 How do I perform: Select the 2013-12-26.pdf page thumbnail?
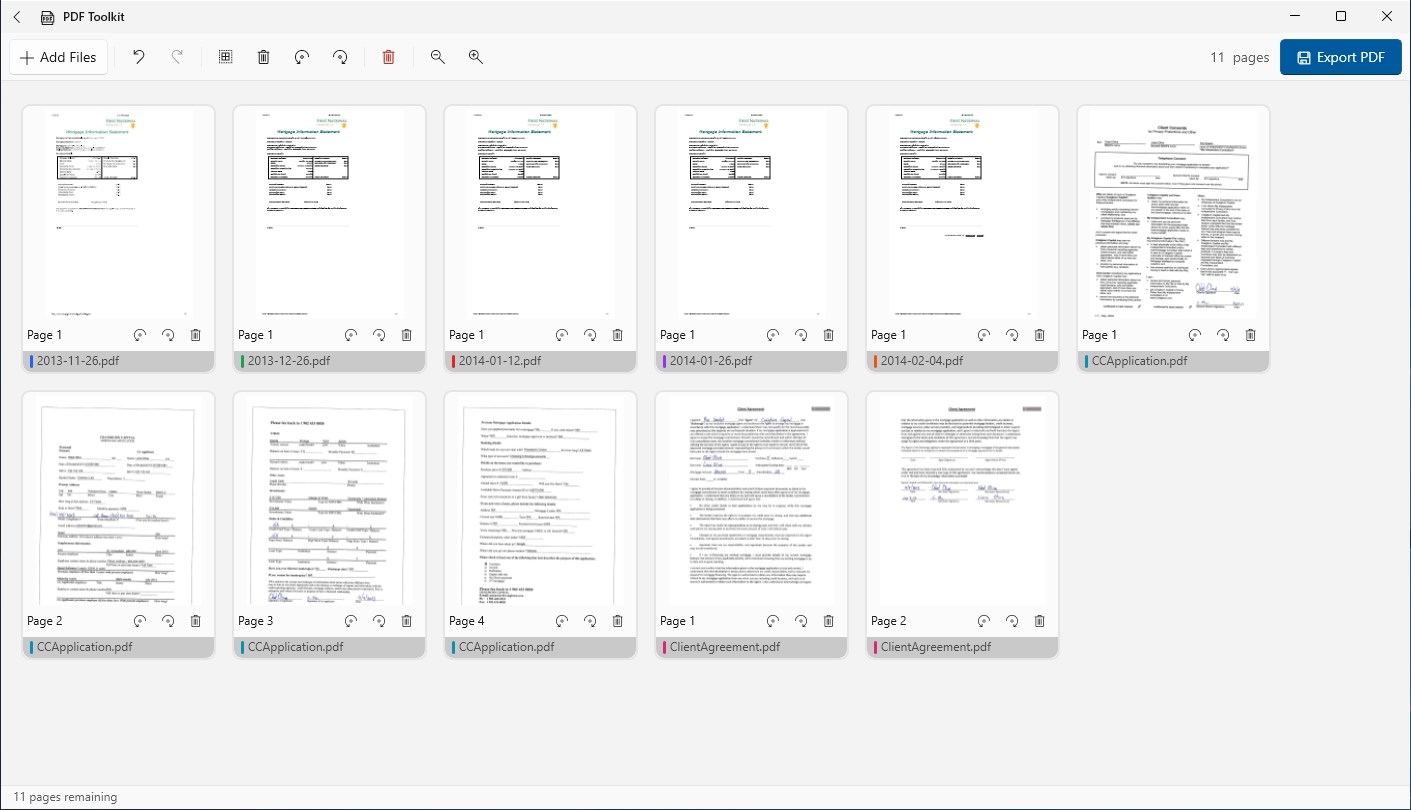coord(330,214)
